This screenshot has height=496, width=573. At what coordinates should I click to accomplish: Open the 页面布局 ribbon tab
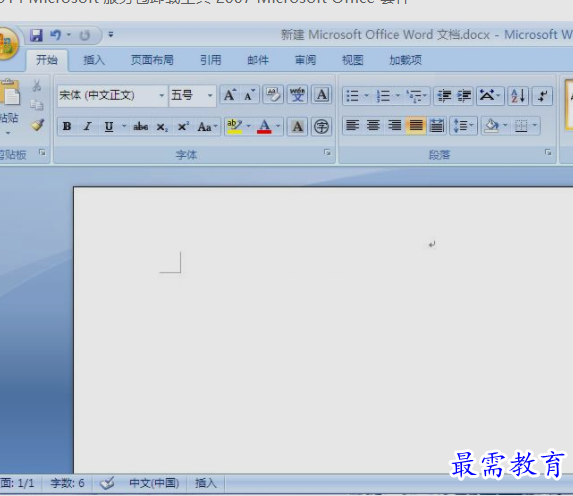coord(152,60)
